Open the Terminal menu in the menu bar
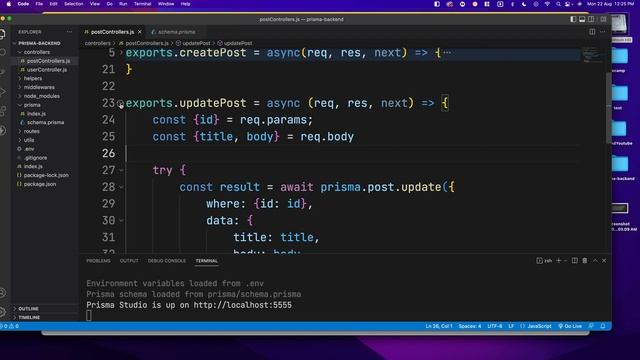 click(142, 4)
